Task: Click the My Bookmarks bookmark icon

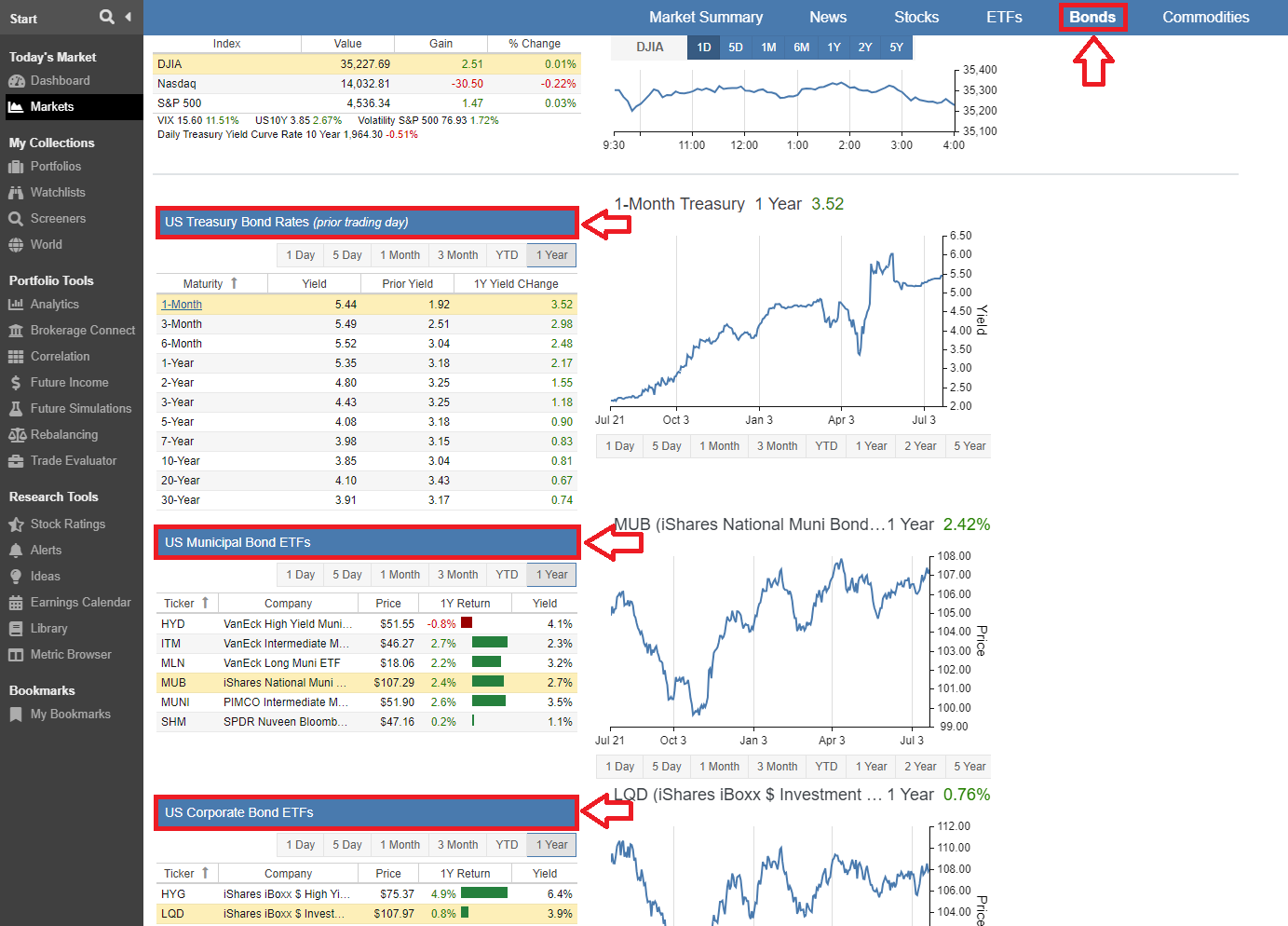Action: (x=16, y=715)
